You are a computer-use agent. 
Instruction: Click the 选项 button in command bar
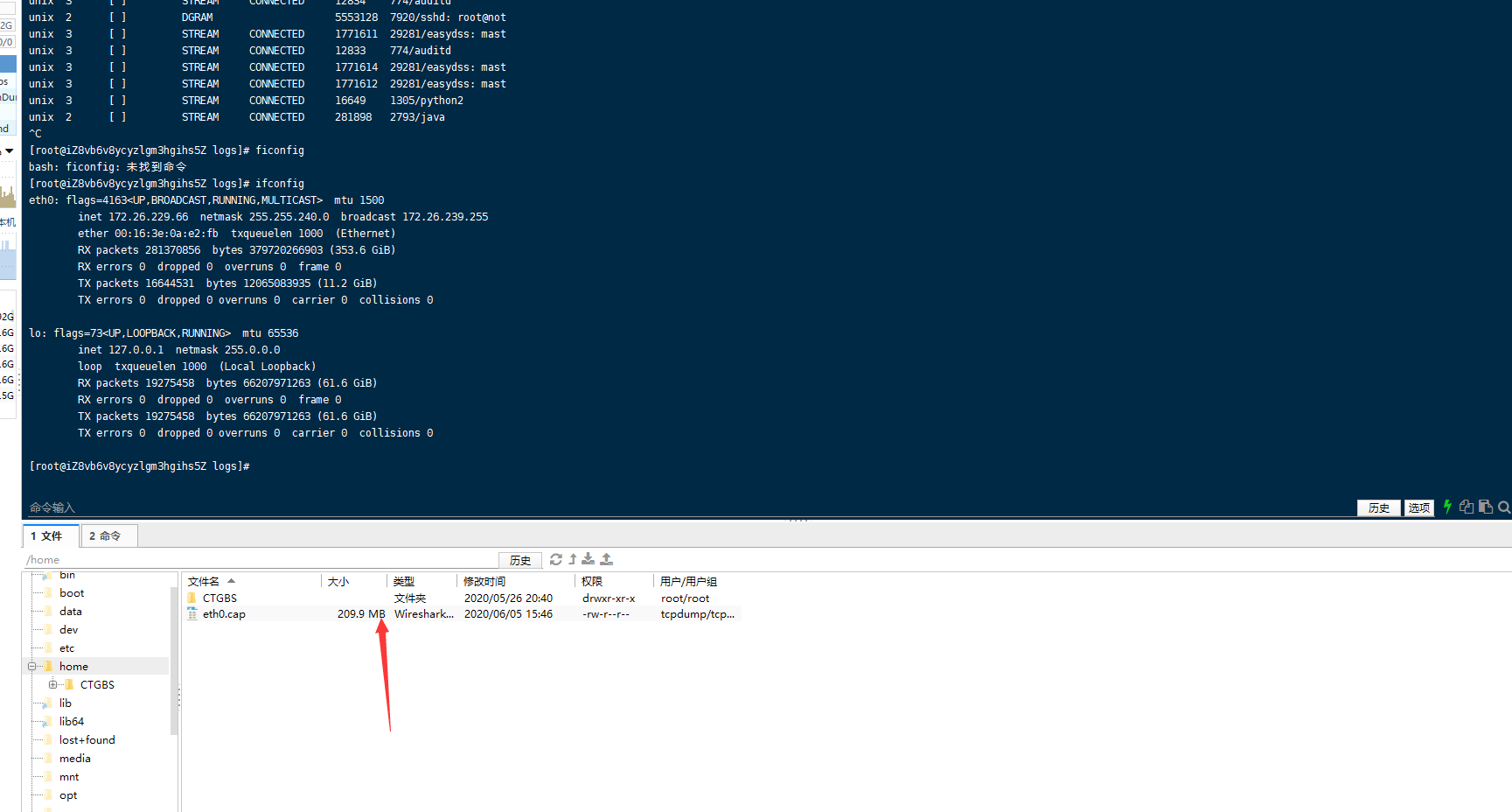pos(1419,507)
